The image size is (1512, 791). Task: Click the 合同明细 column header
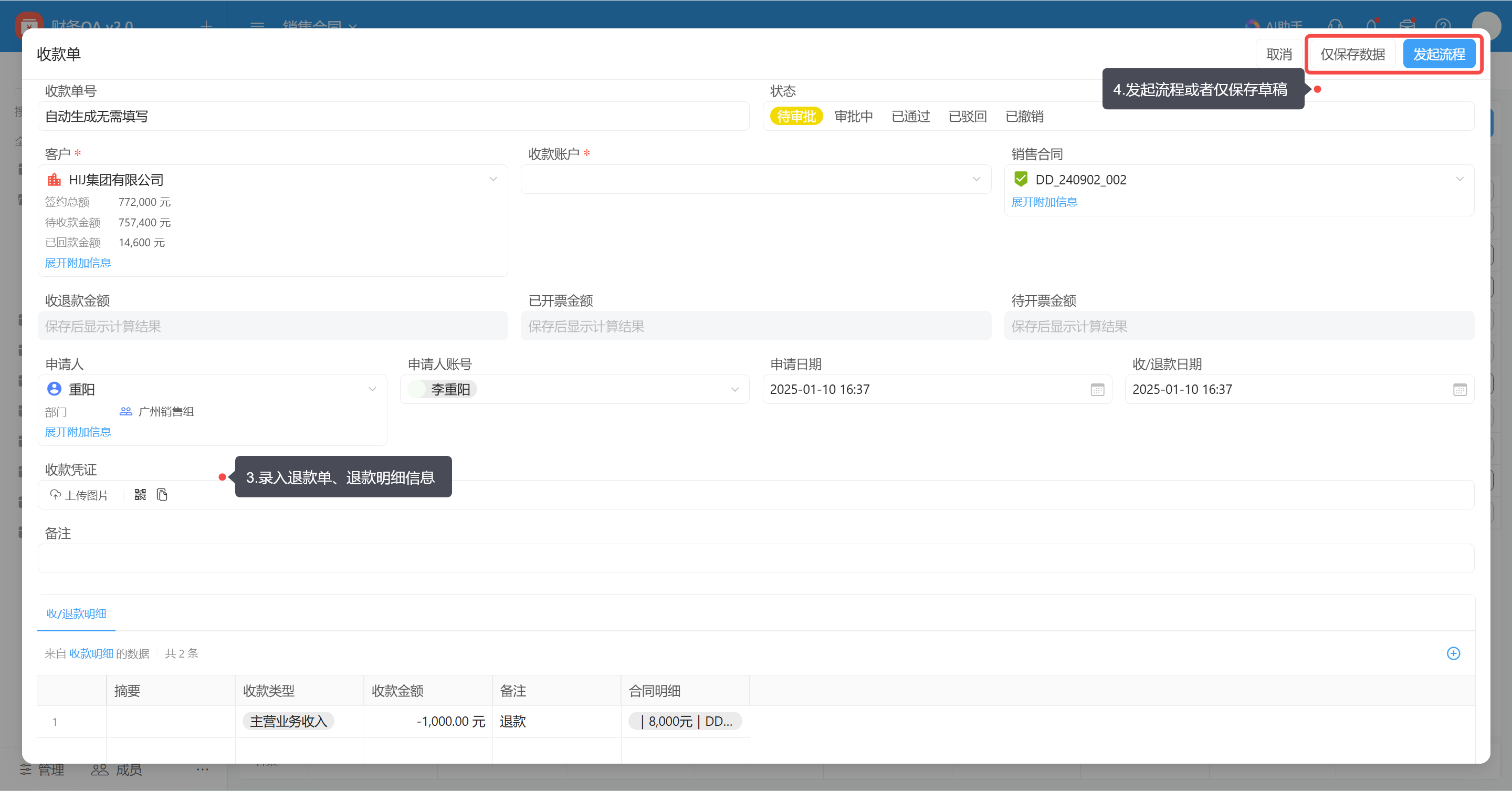pyautogui.click(x=685, y=691)
